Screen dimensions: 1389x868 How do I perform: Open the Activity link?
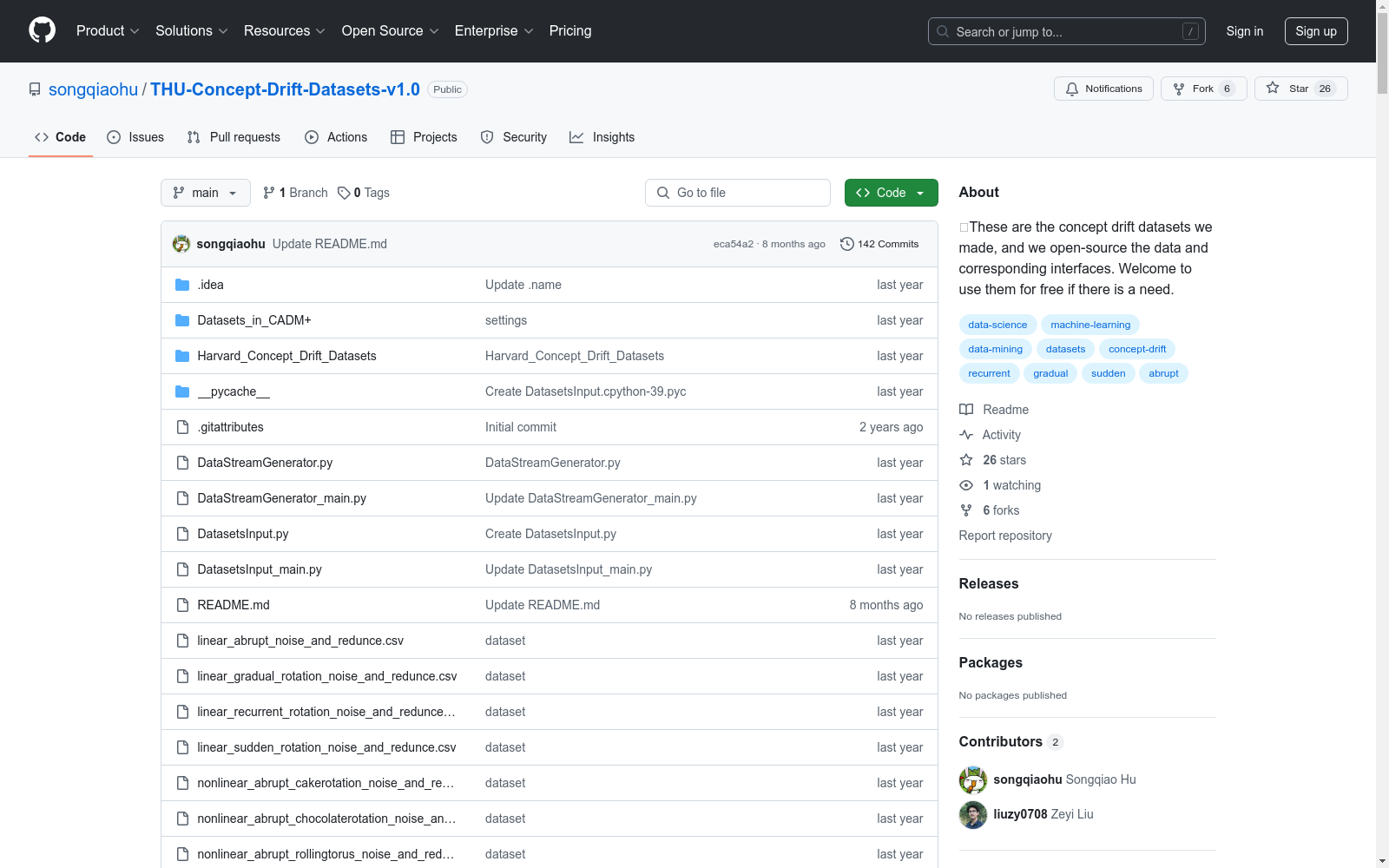click(991, 435)
